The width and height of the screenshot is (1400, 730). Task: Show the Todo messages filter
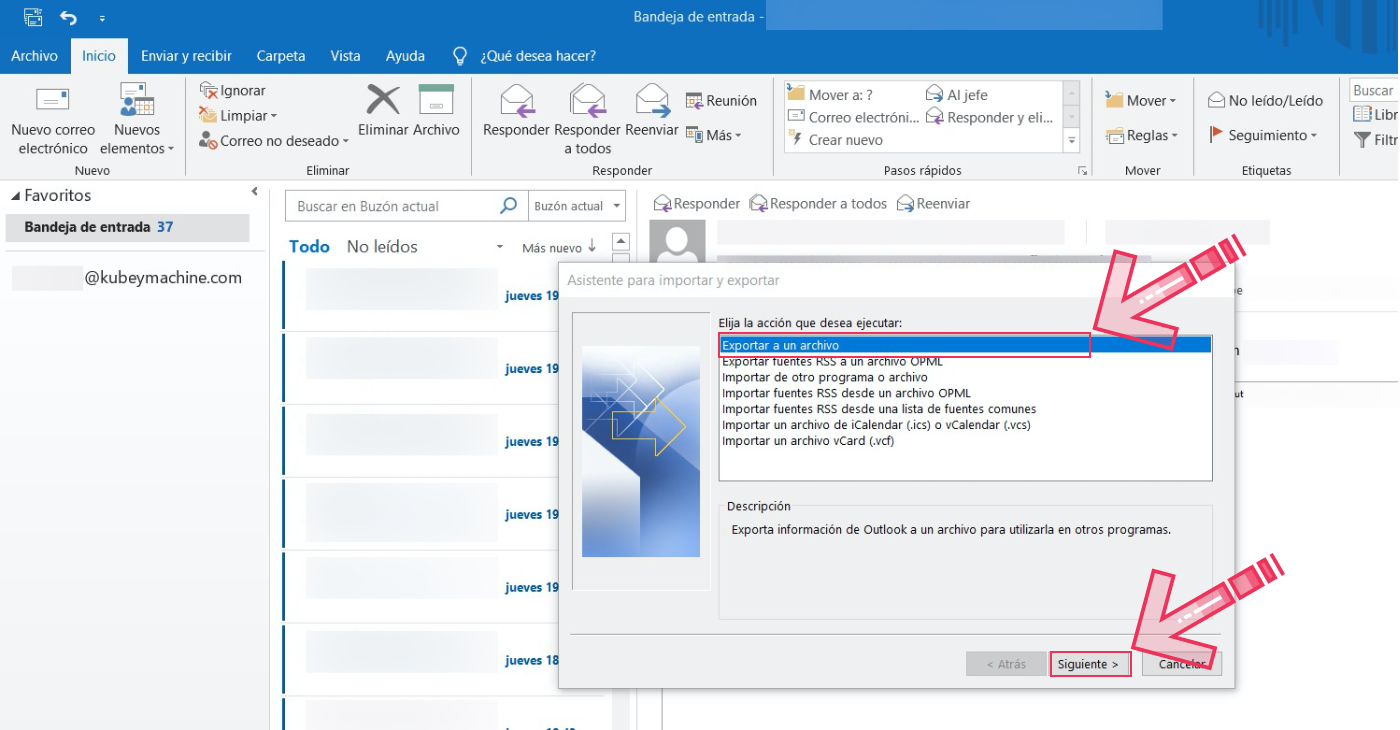[x=309, y=247]
